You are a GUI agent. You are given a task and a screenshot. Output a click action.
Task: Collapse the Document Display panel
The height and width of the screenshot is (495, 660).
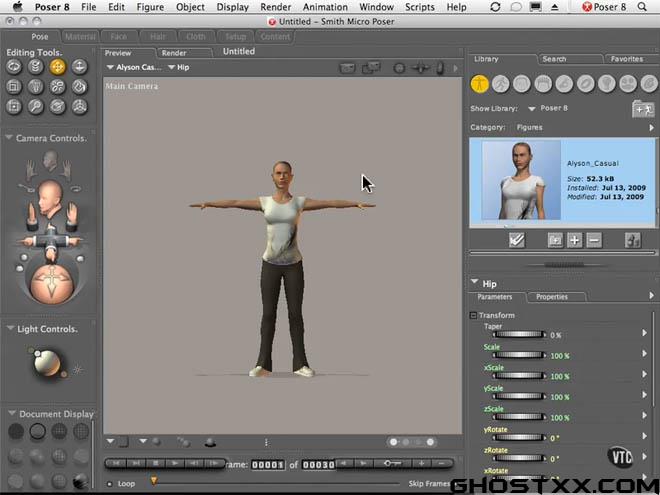click(x=12, y=413)
